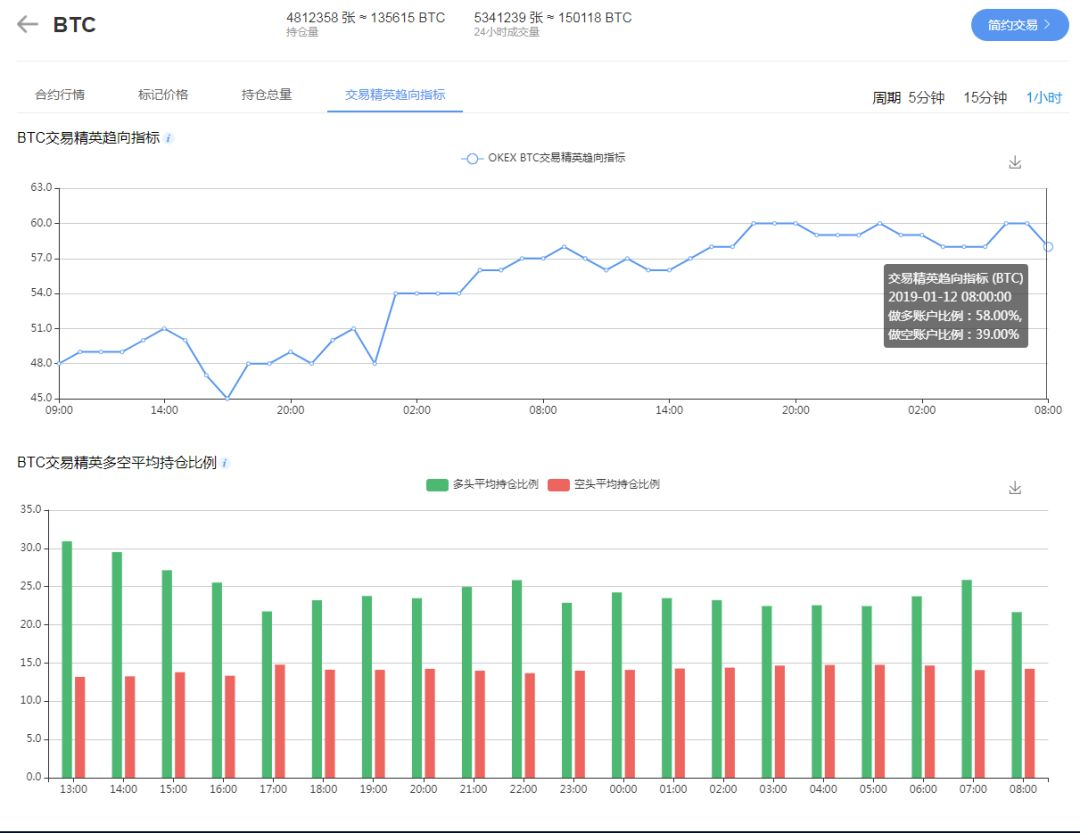
Task: Select the 5分钟 period option
Action: click(x=926, y=98)
